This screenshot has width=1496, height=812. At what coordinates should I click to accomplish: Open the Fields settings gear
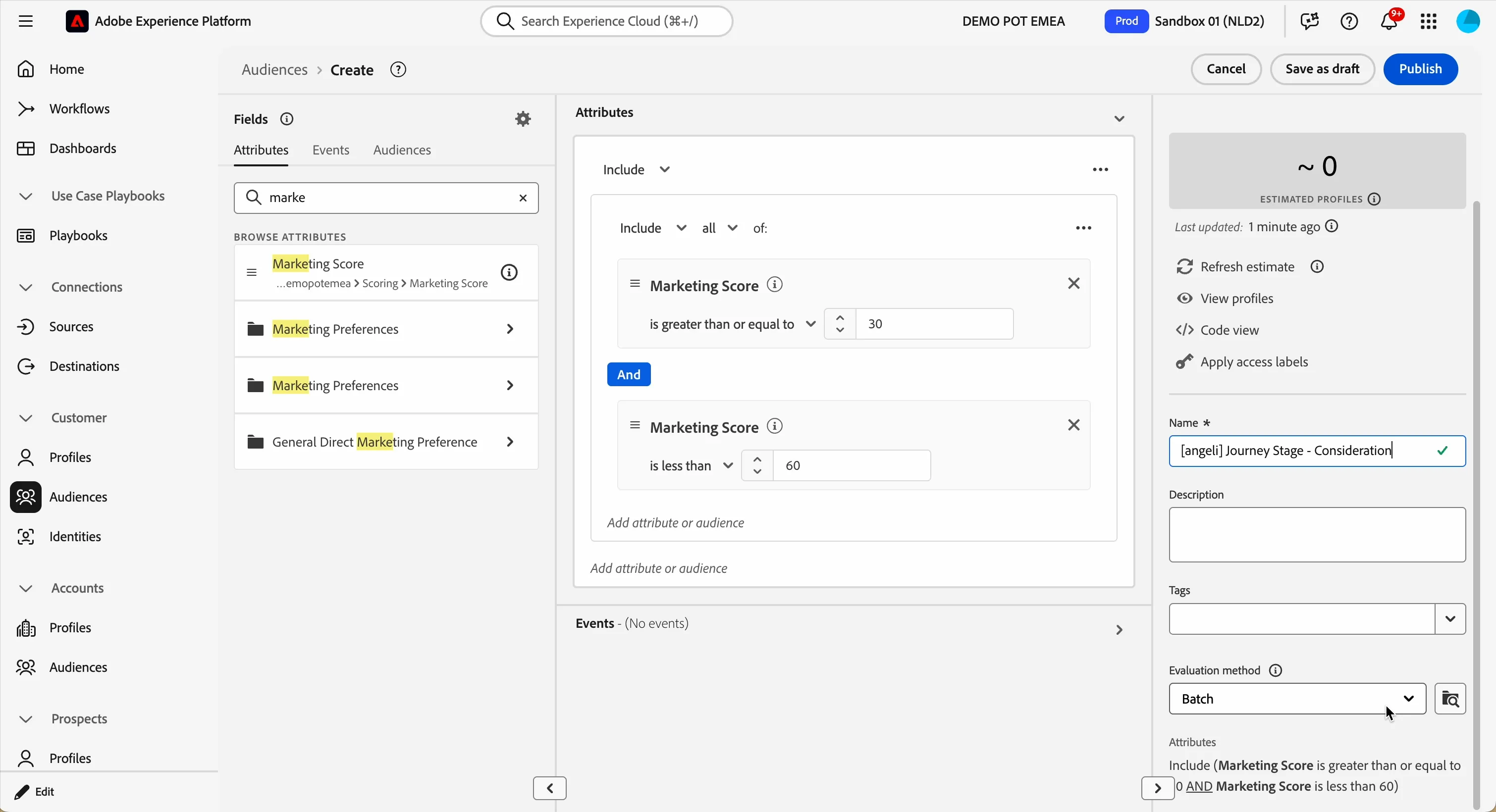coord(523,119)
